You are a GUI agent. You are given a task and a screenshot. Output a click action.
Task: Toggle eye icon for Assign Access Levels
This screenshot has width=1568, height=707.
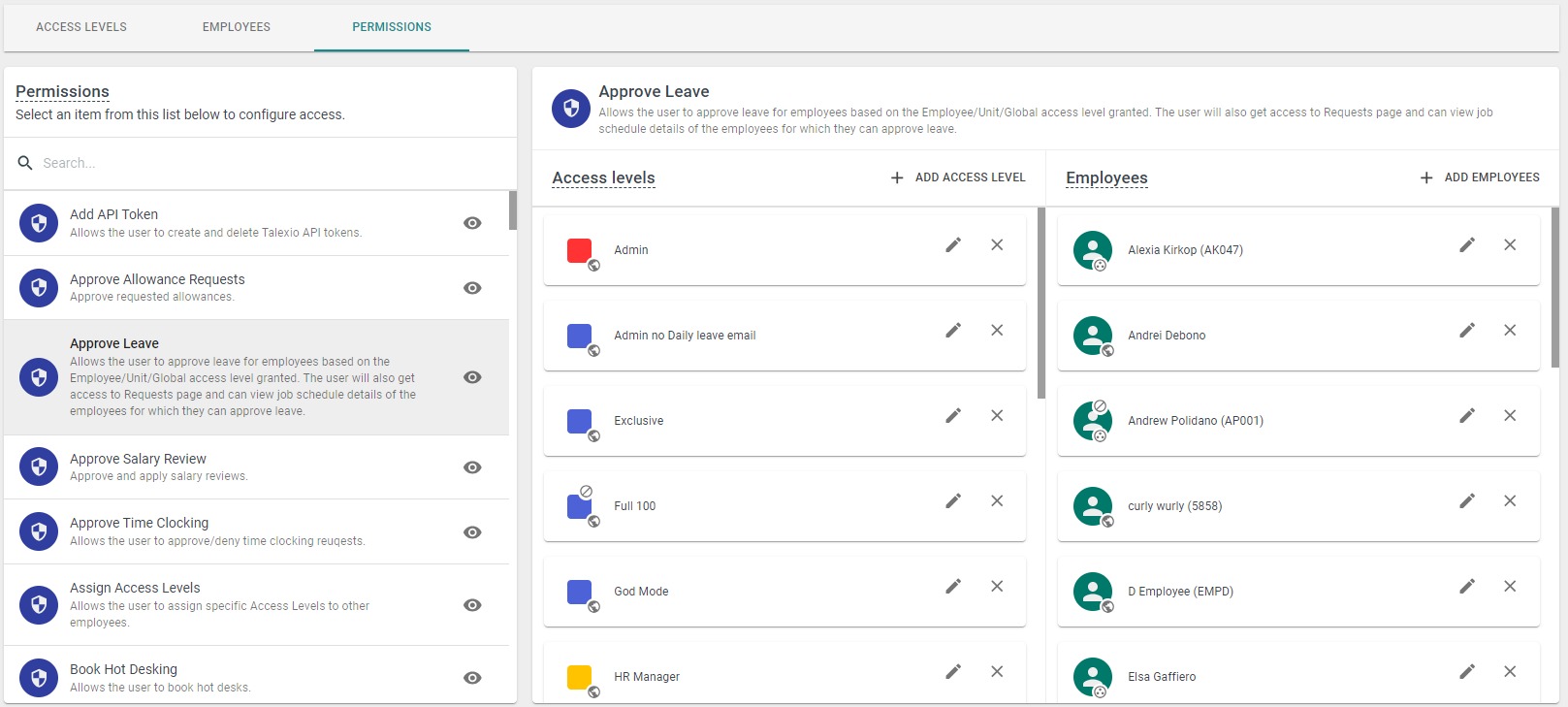tap(472, 605)
